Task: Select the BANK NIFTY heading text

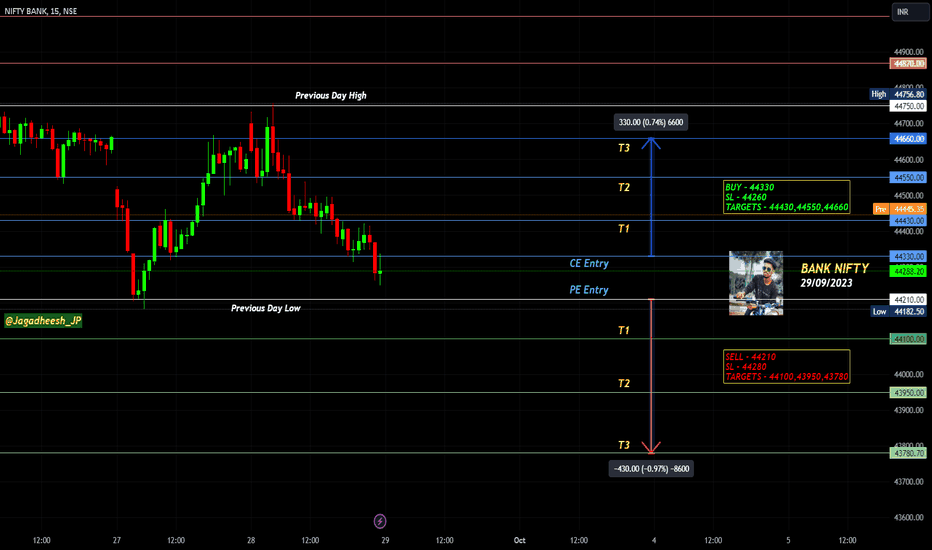Action: pos(835,268)
